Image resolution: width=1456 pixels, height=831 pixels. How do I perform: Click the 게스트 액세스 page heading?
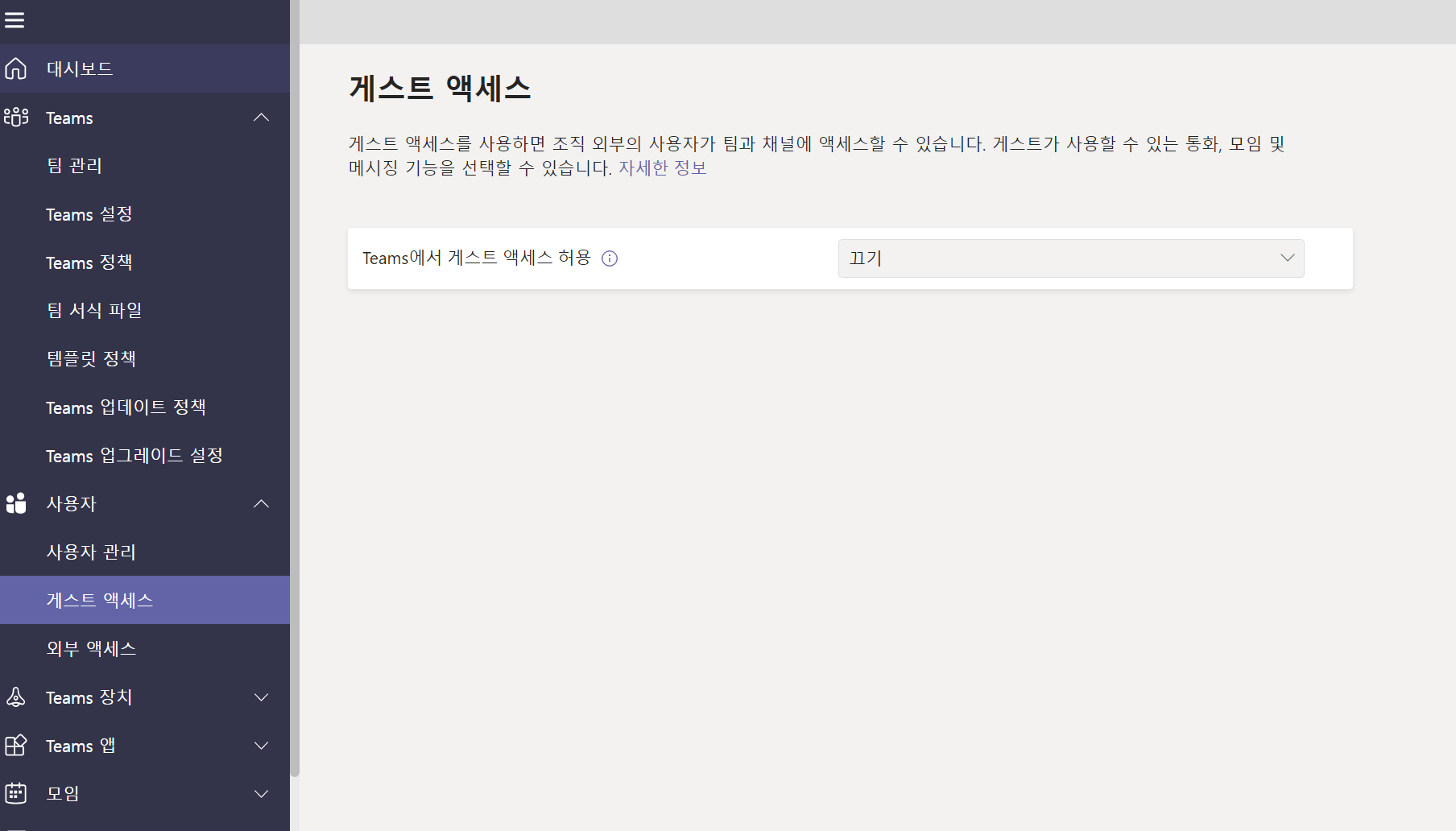(x=440, y=88)
